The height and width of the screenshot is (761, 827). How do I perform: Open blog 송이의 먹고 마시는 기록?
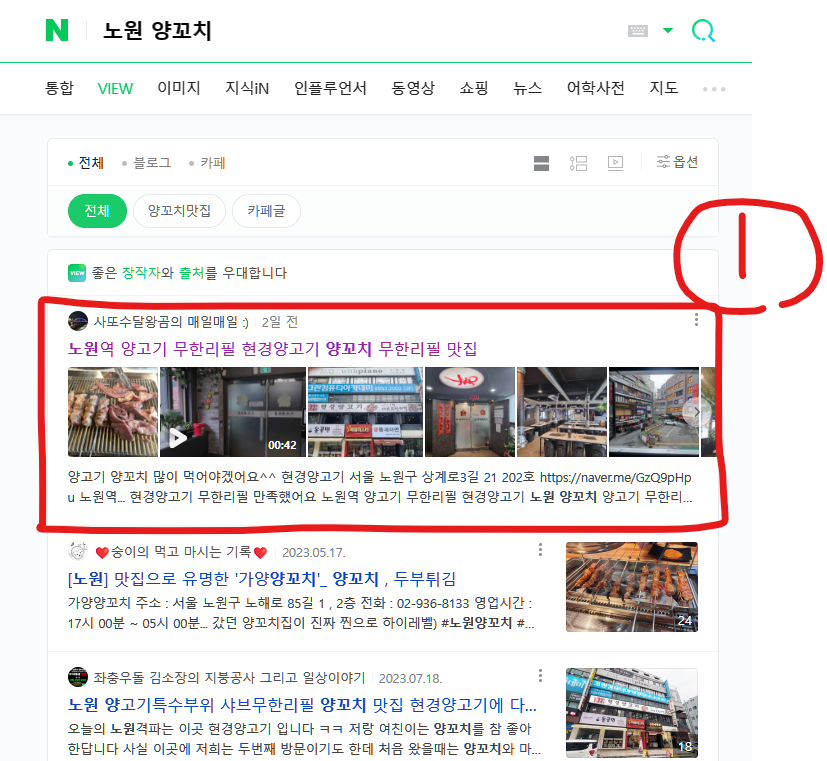click(181, 552)
